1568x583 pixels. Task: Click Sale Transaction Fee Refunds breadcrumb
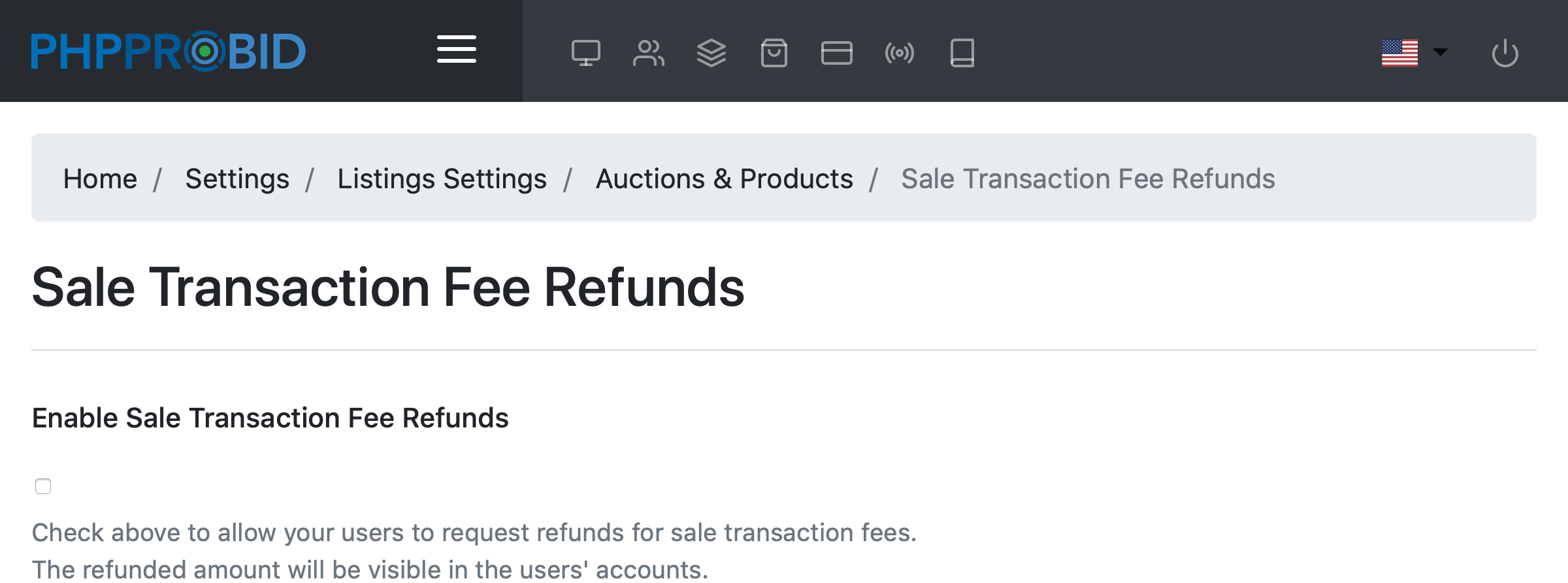[x=1088, y=178]
